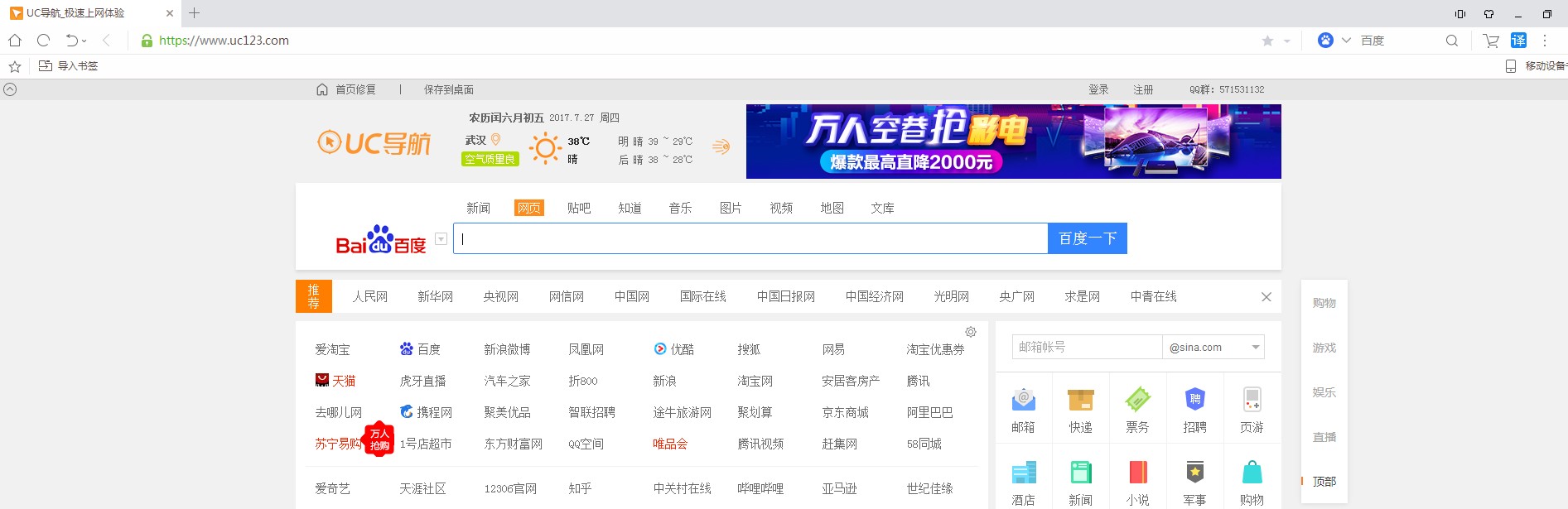The height and width of the screenshot is (509, 1568).
Task: Open search engine dropdown beside Baidu logo
Action: click(x=441, y=239)
